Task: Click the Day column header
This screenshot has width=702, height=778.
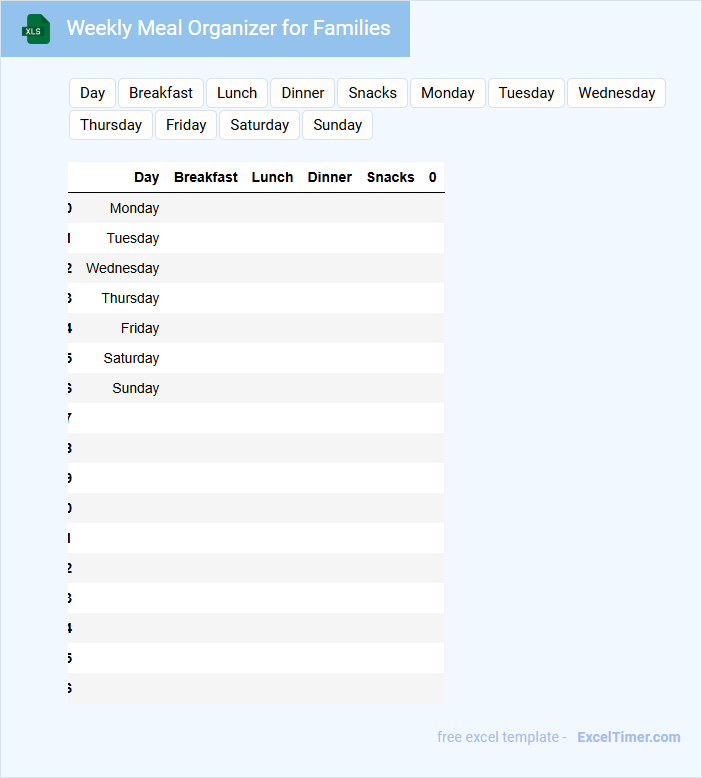Action: 146,177
